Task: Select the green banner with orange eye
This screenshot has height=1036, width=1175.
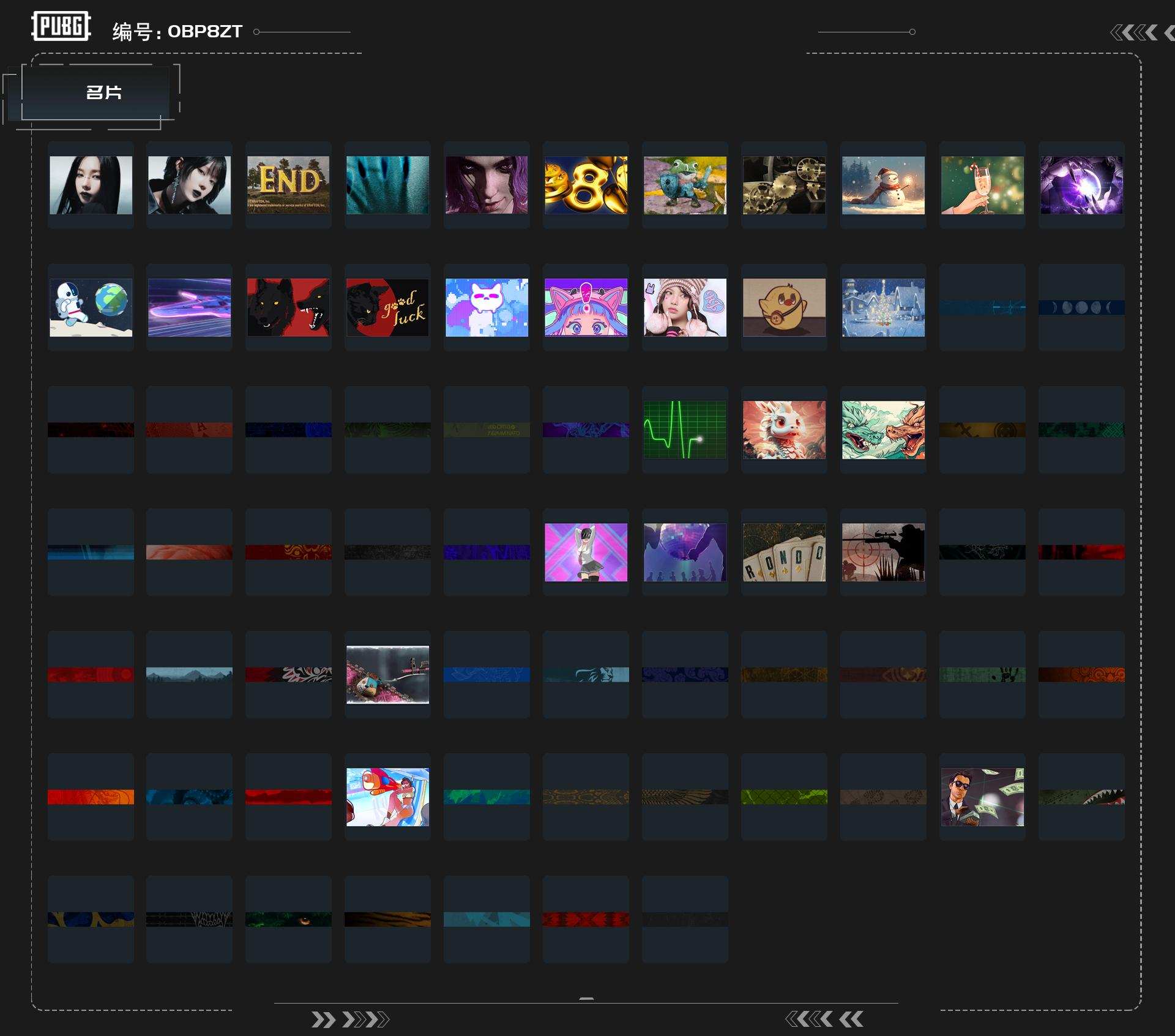Action: 288,919
